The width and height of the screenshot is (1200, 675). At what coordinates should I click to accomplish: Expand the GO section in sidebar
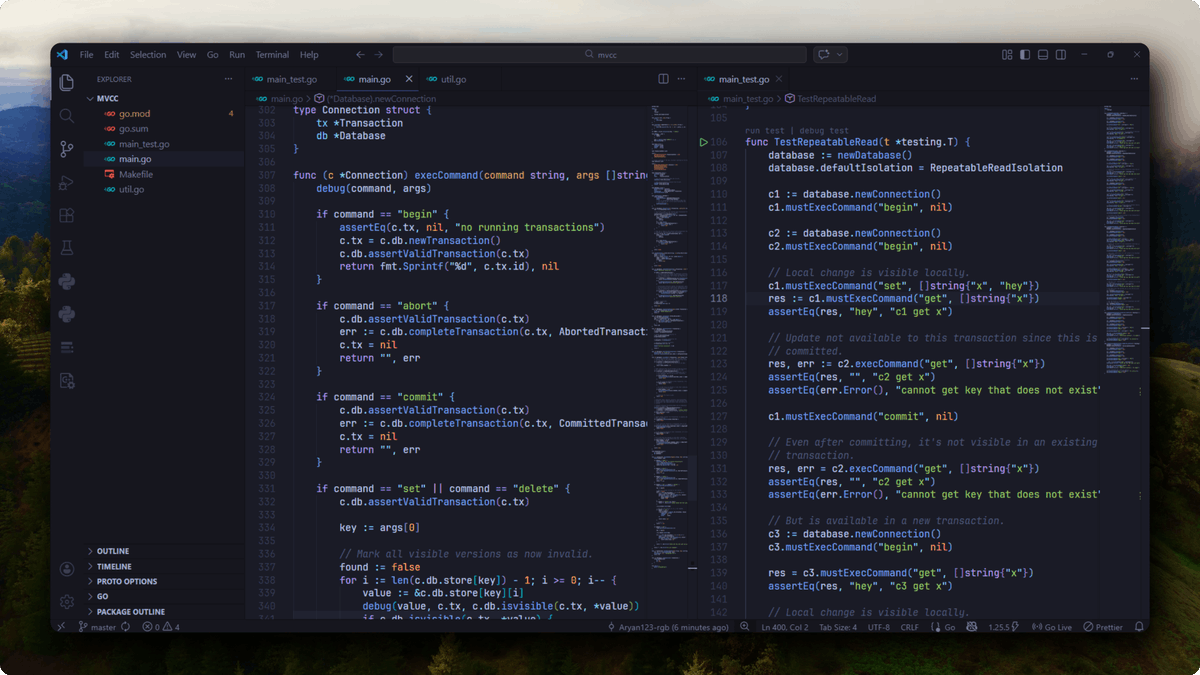point(164,596)
